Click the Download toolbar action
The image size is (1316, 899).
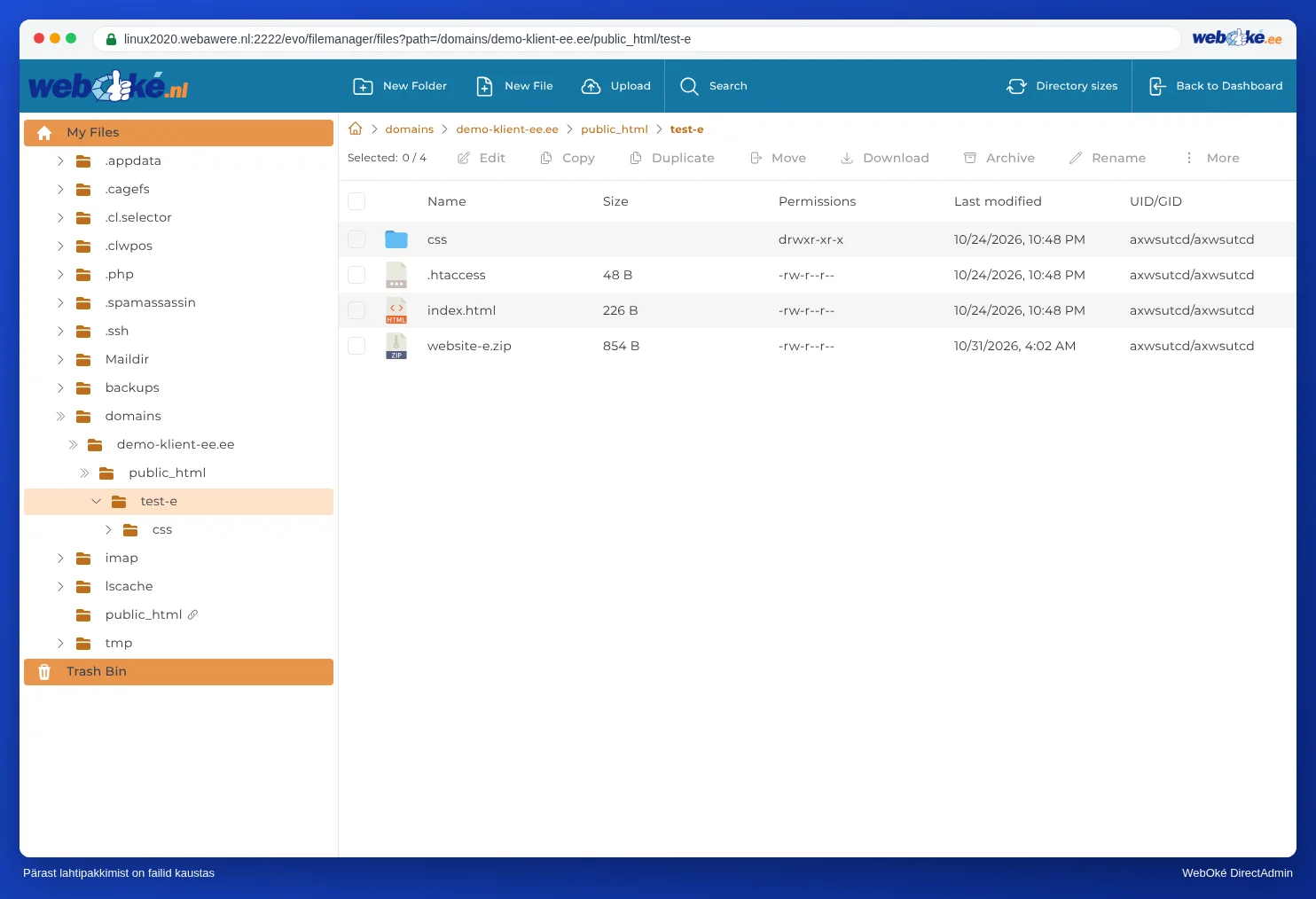coord(884,158)
